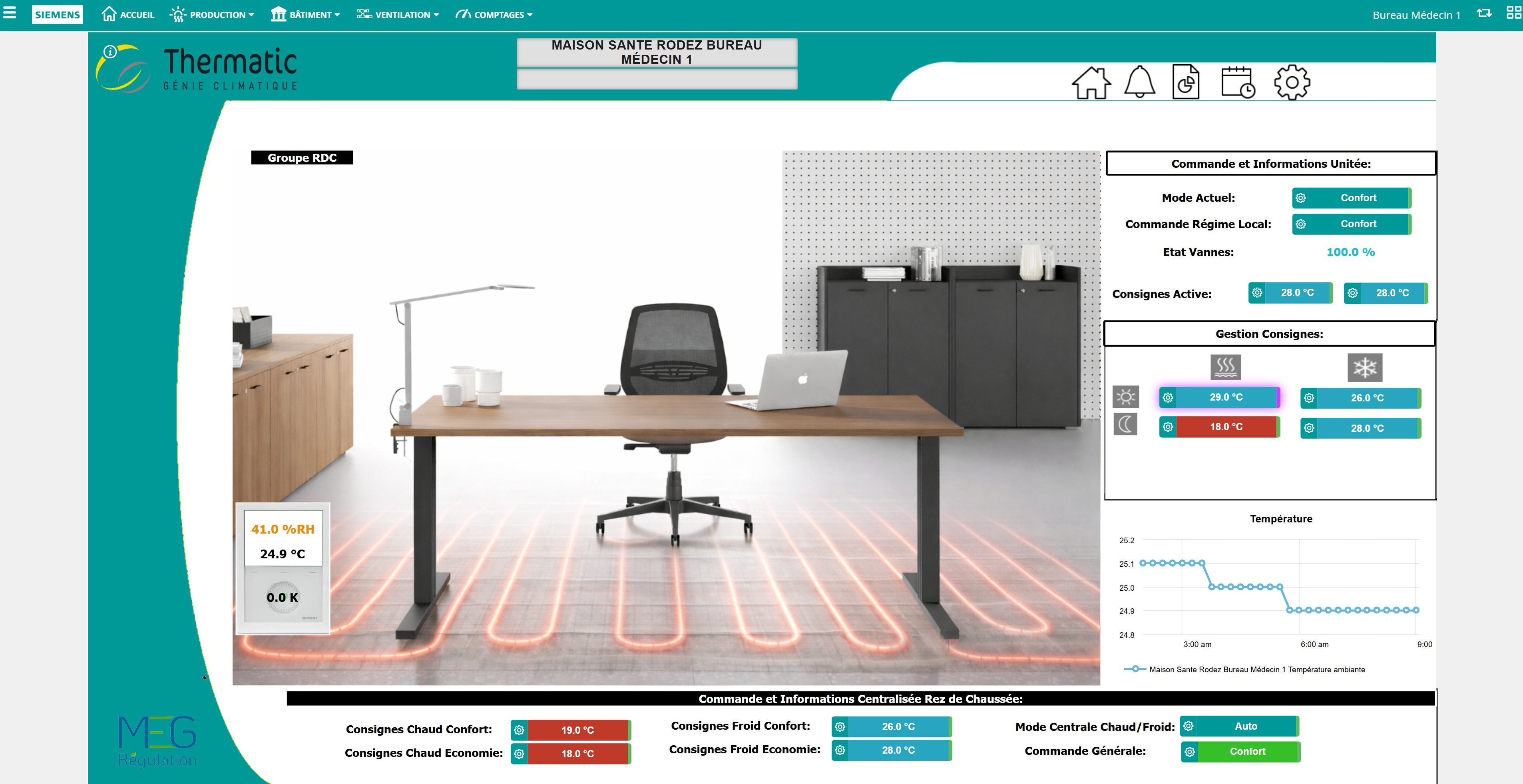Select the cooling snowflake icon
Screen dimensions: 1523x784
coord(1365,367)
